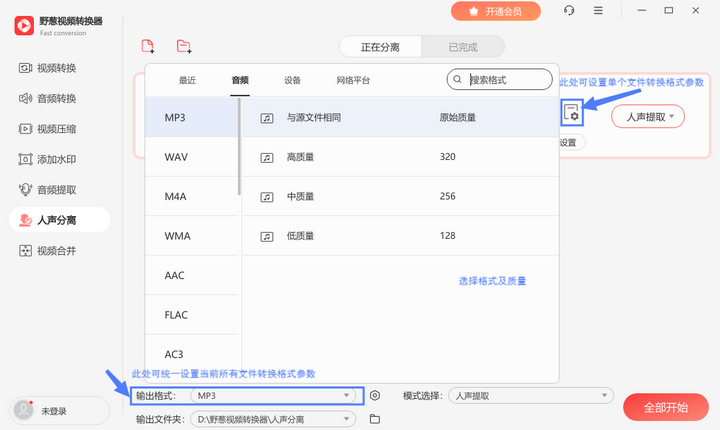This screenshot has width=720, height=430.
Task: Click format list scrollbar
Action: 239,147
